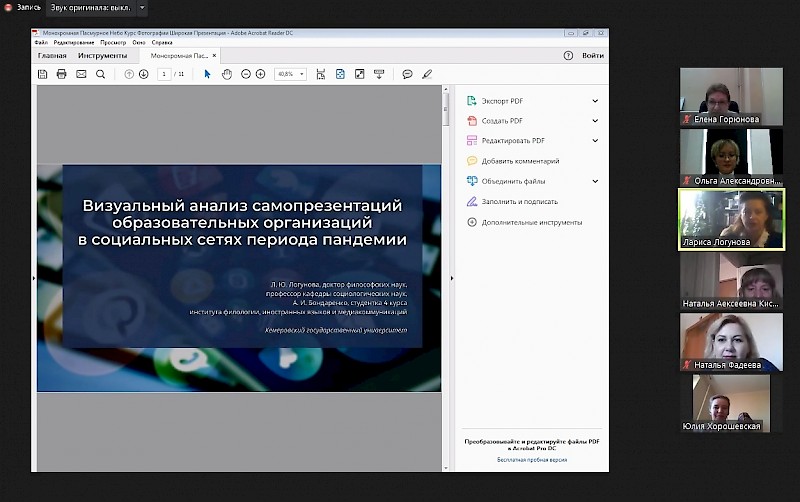Click the Save file icon in toolbar

[x=43, y=74]
